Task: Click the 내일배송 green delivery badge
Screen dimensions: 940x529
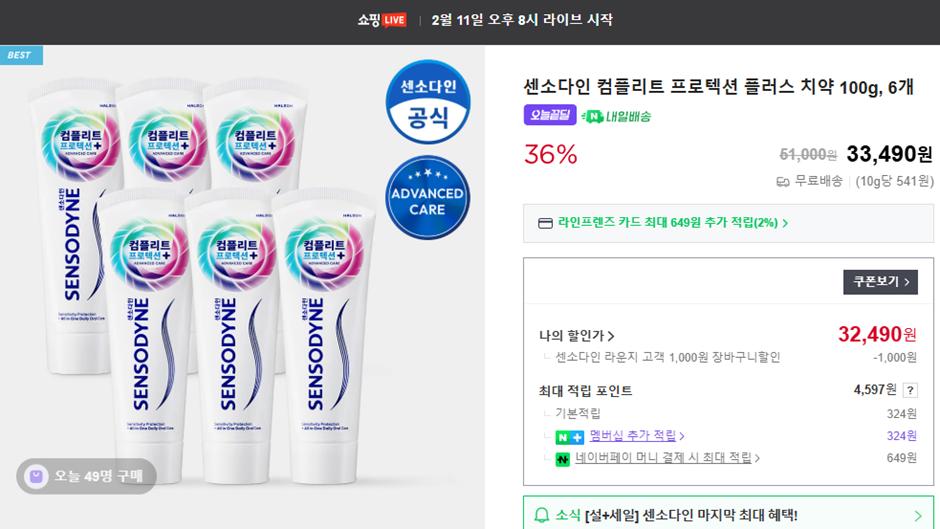Action: tap(616, 116)
